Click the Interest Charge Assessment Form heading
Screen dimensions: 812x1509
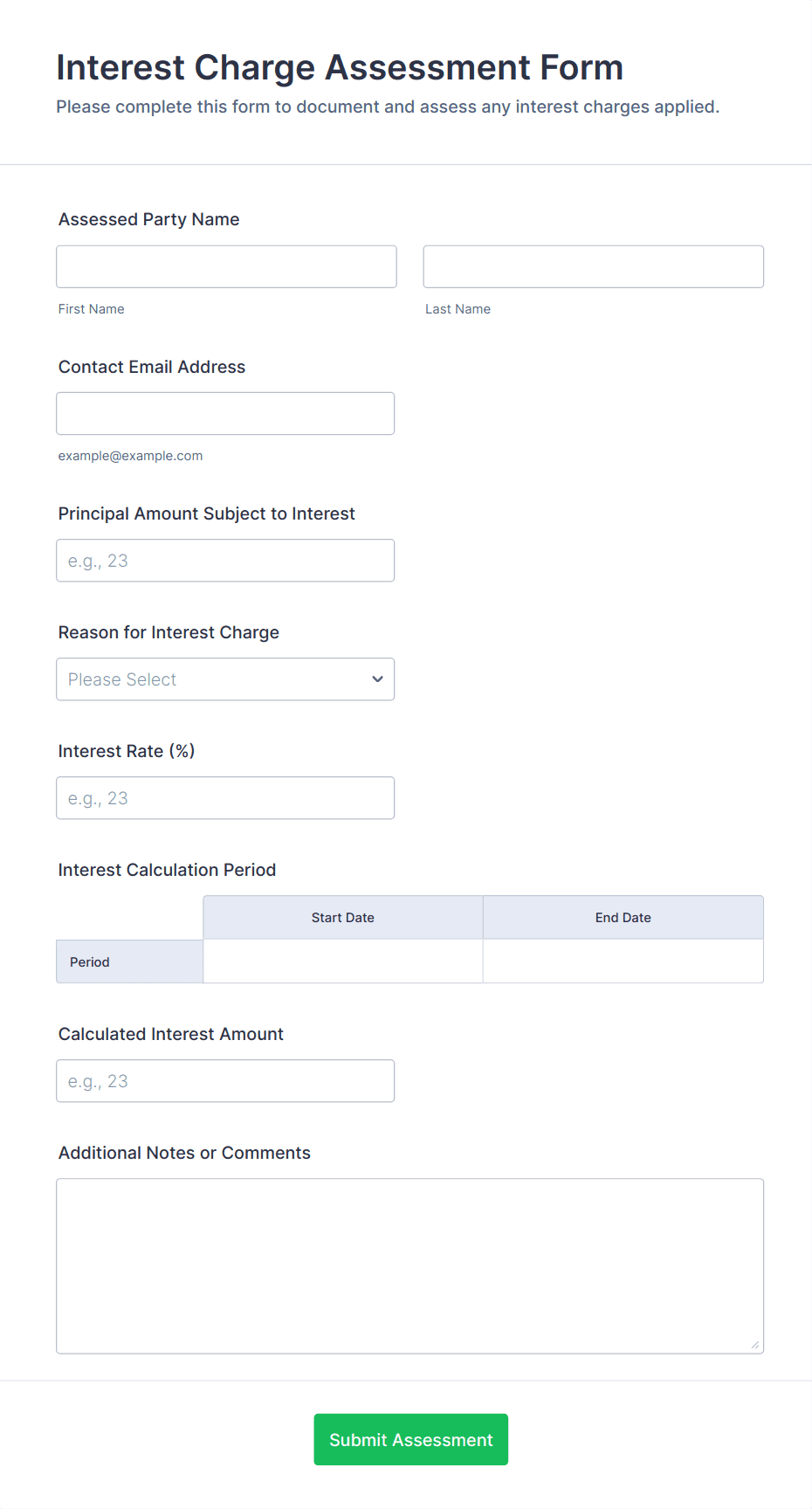click(340, 67)
